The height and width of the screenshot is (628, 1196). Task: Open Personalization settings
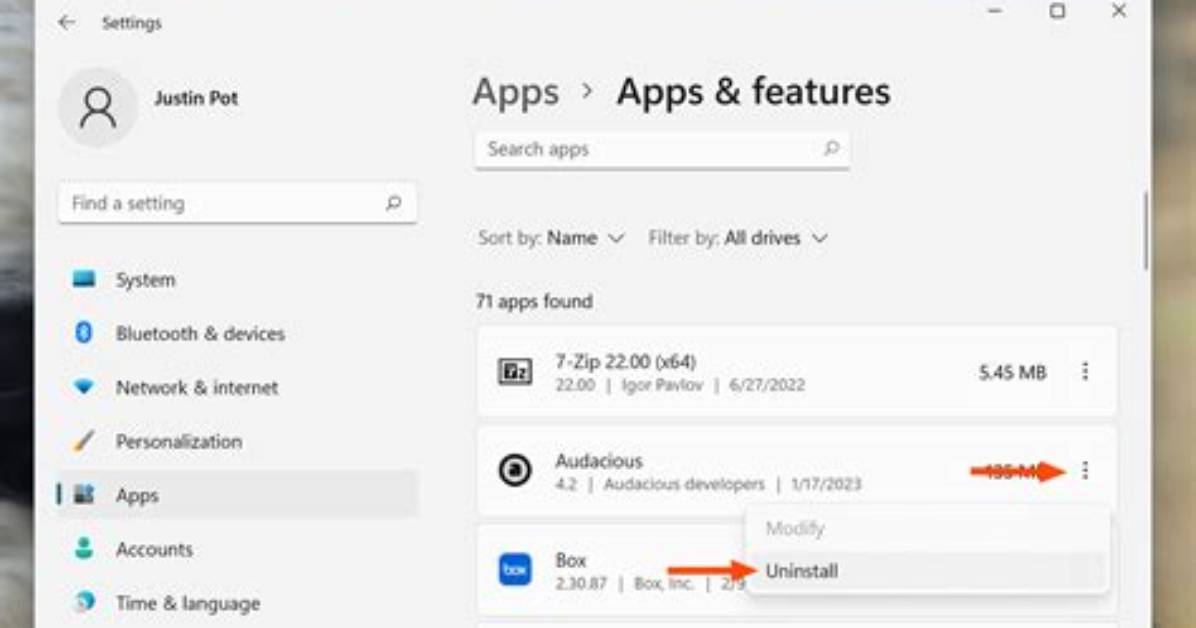[x=238, y=441]
